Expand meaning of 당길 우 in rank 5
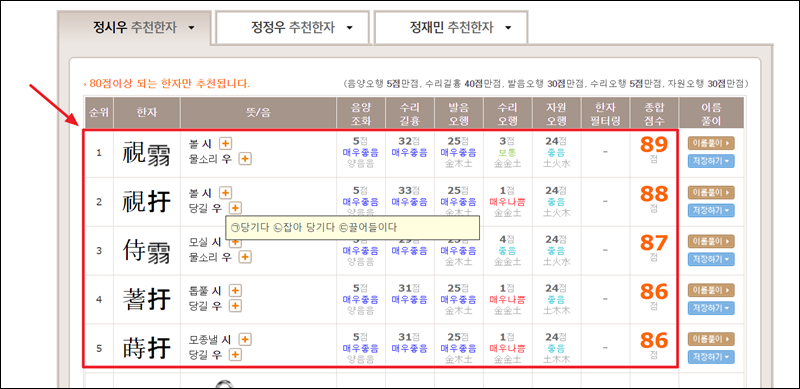The height and width of the screenshot is (389, 800). tap(235, 354)
